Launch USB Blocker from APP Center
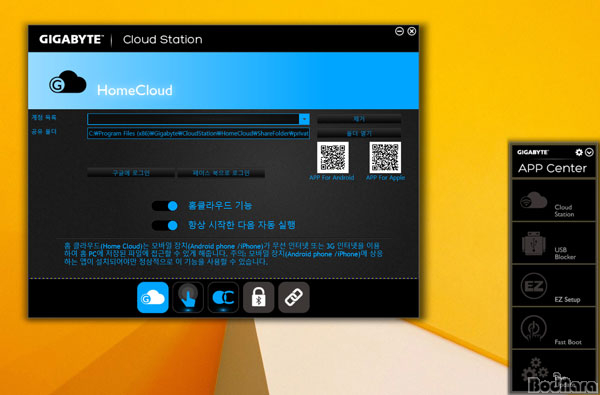This screenshot has height=395, width=600. (553, 243)
